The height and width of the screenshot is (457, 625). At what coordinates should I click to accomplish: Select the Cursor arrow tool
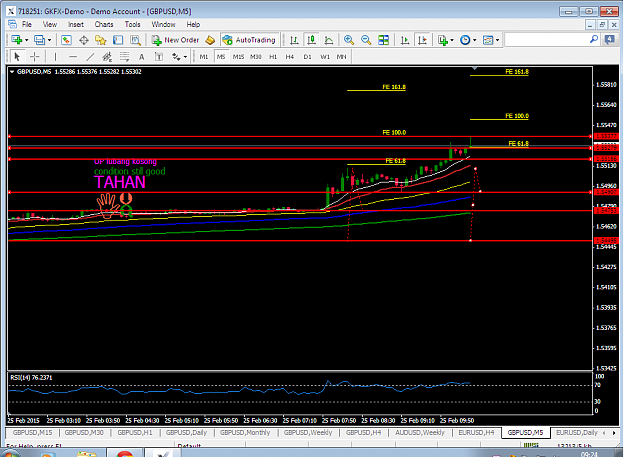click(x=17, y=57)
